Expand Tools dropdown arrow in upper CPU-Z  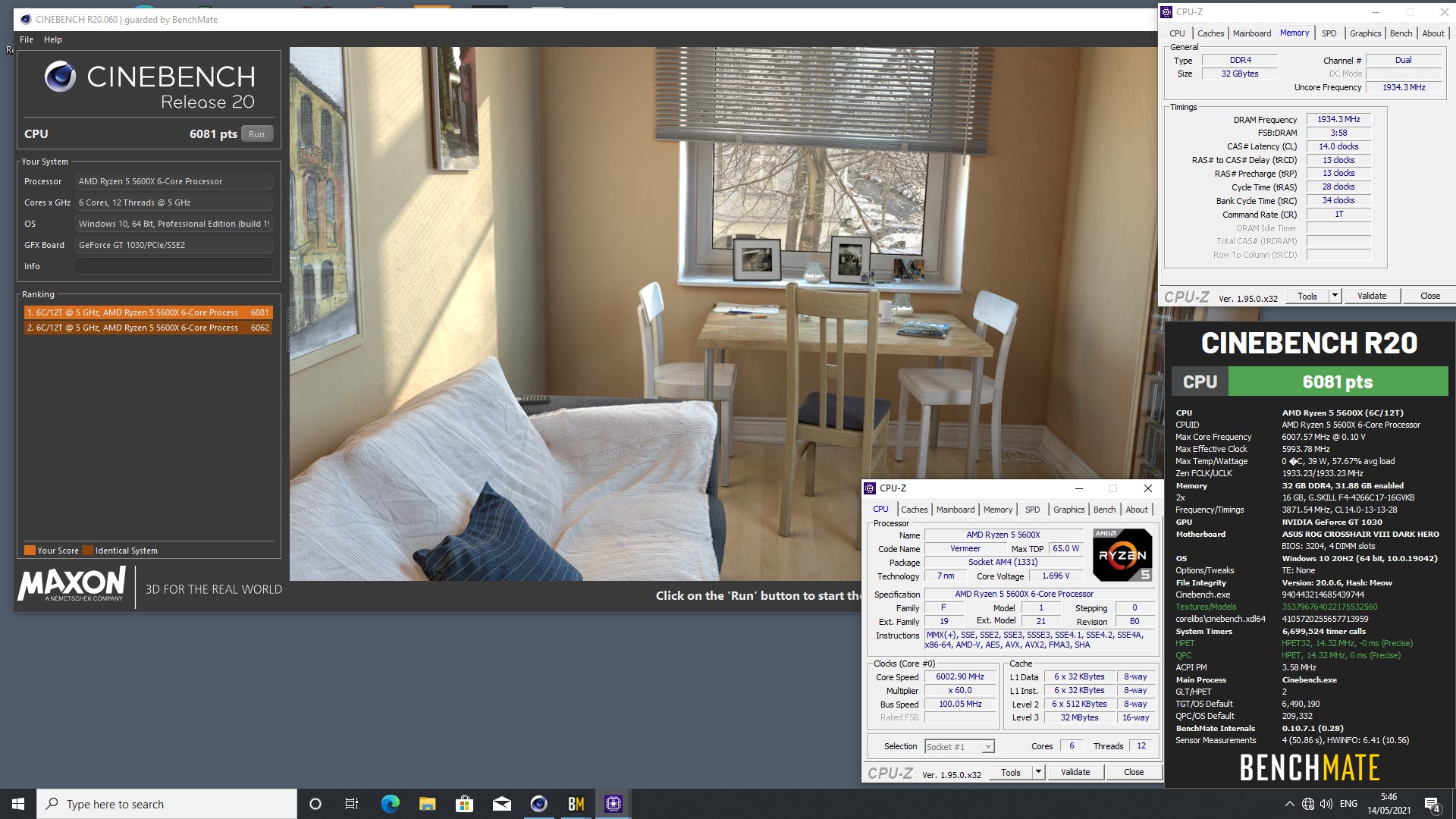(x=1335, y=297)
